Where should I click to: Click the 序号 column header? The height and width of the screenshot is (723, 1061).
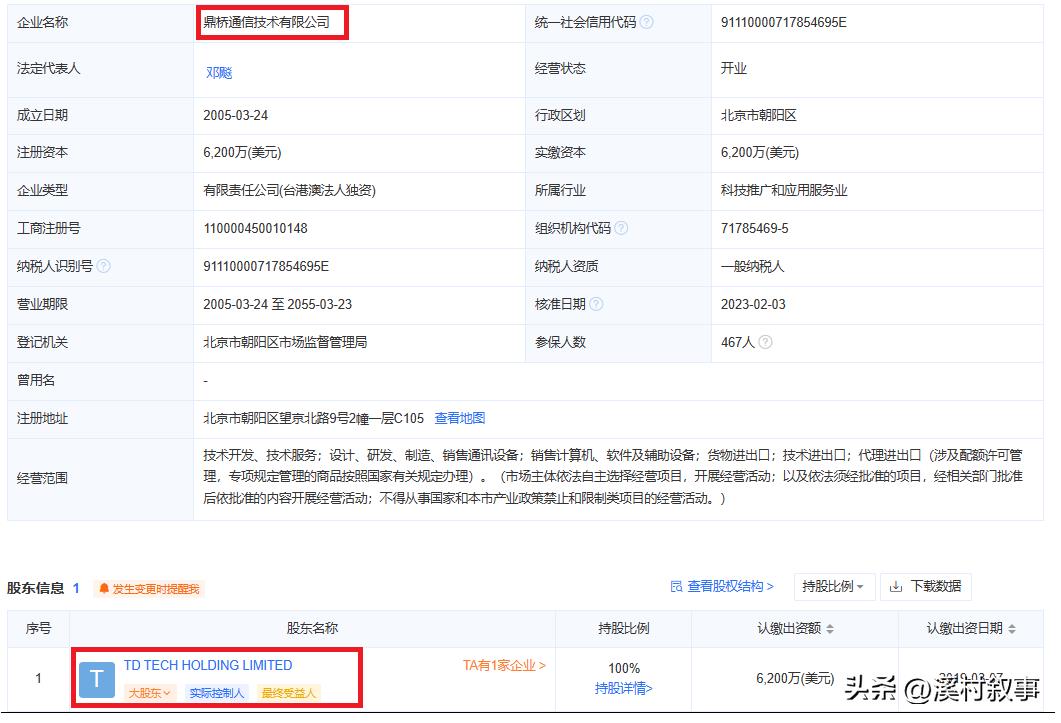[x=38, y=628]
